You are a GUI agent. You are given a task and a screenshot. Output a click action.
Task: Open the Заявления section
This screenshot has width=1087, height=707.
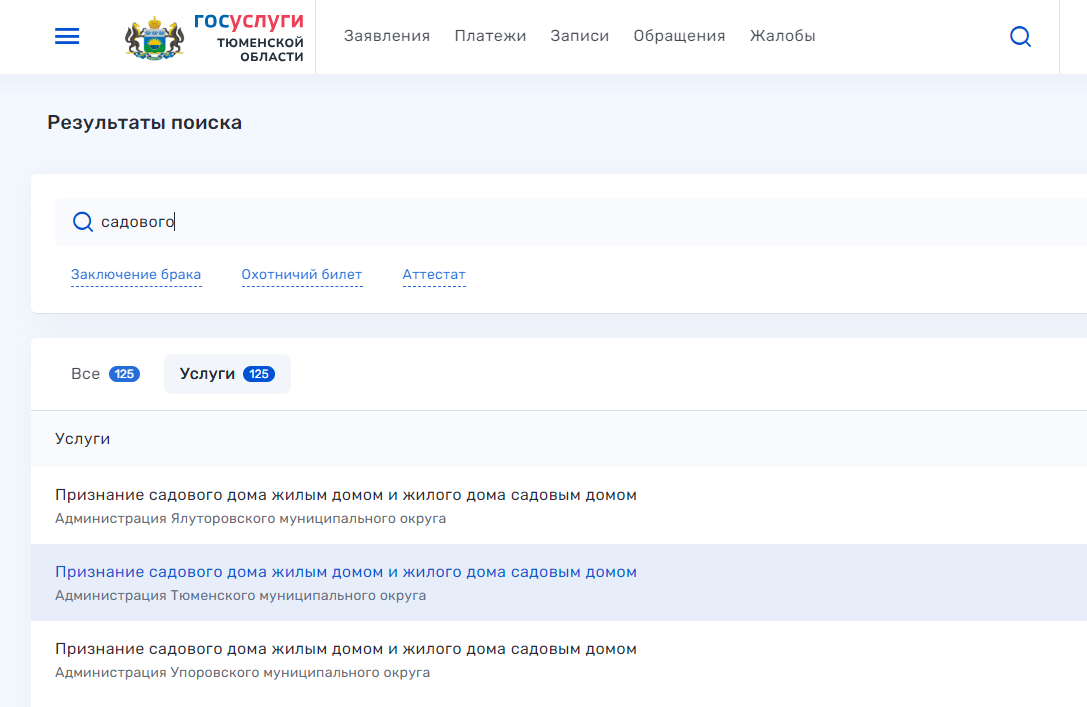(386, 36)
